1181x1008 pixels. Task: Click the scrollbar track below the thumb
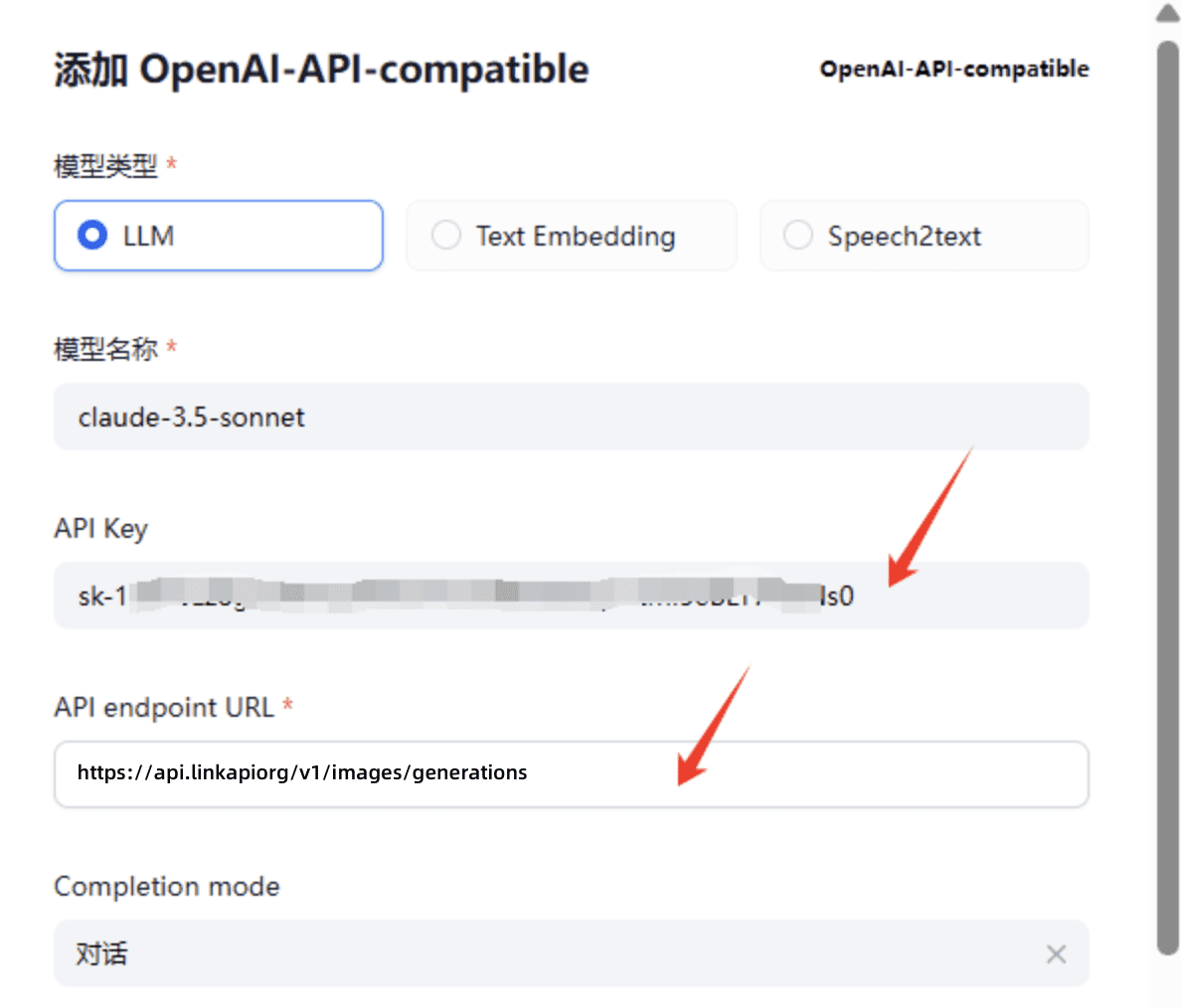[x=1168, y=982]
